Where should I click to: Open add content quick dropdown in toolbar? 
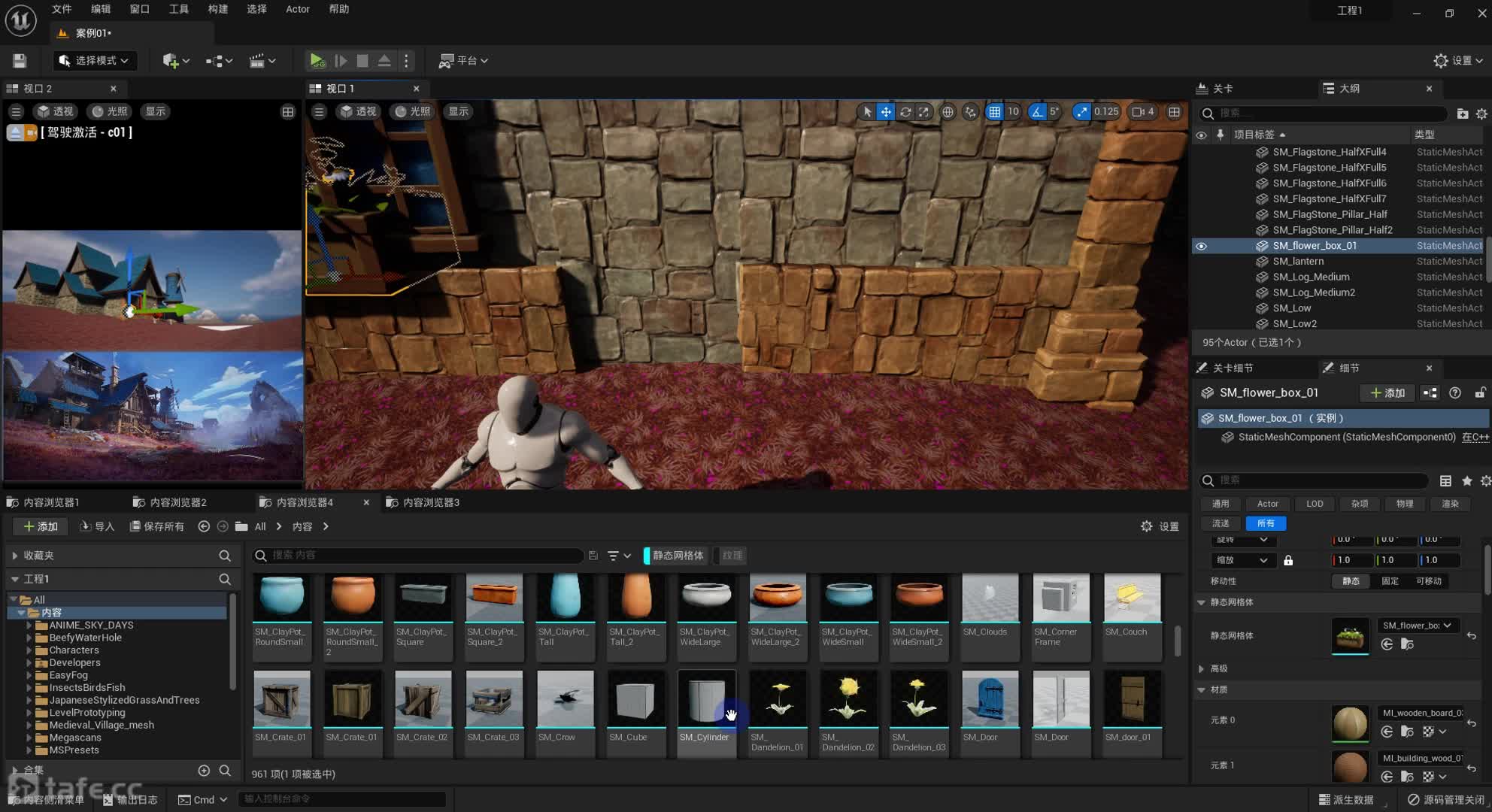[x=176, y=61]
